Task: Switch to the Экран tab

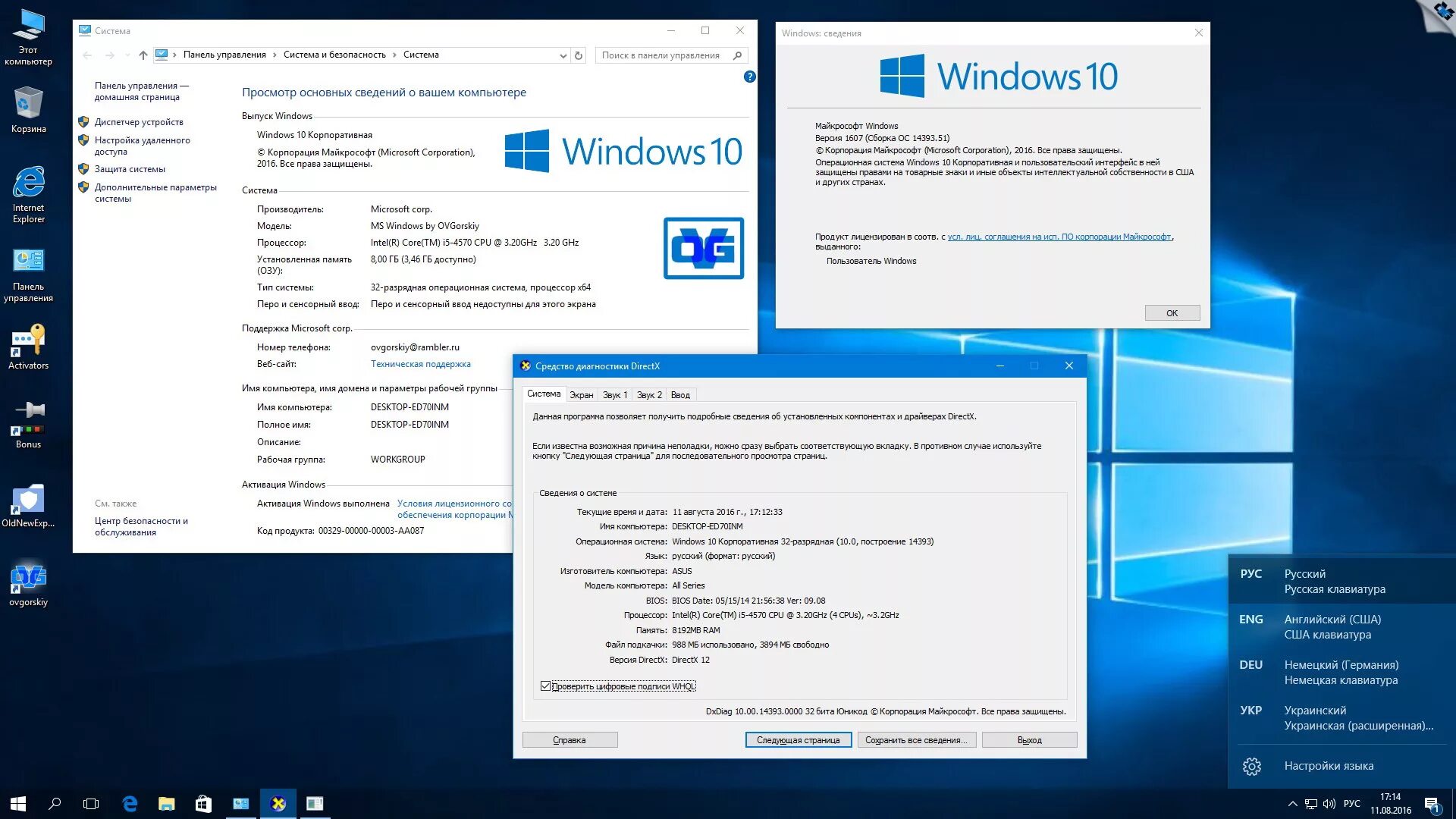Action: (581, 395)
